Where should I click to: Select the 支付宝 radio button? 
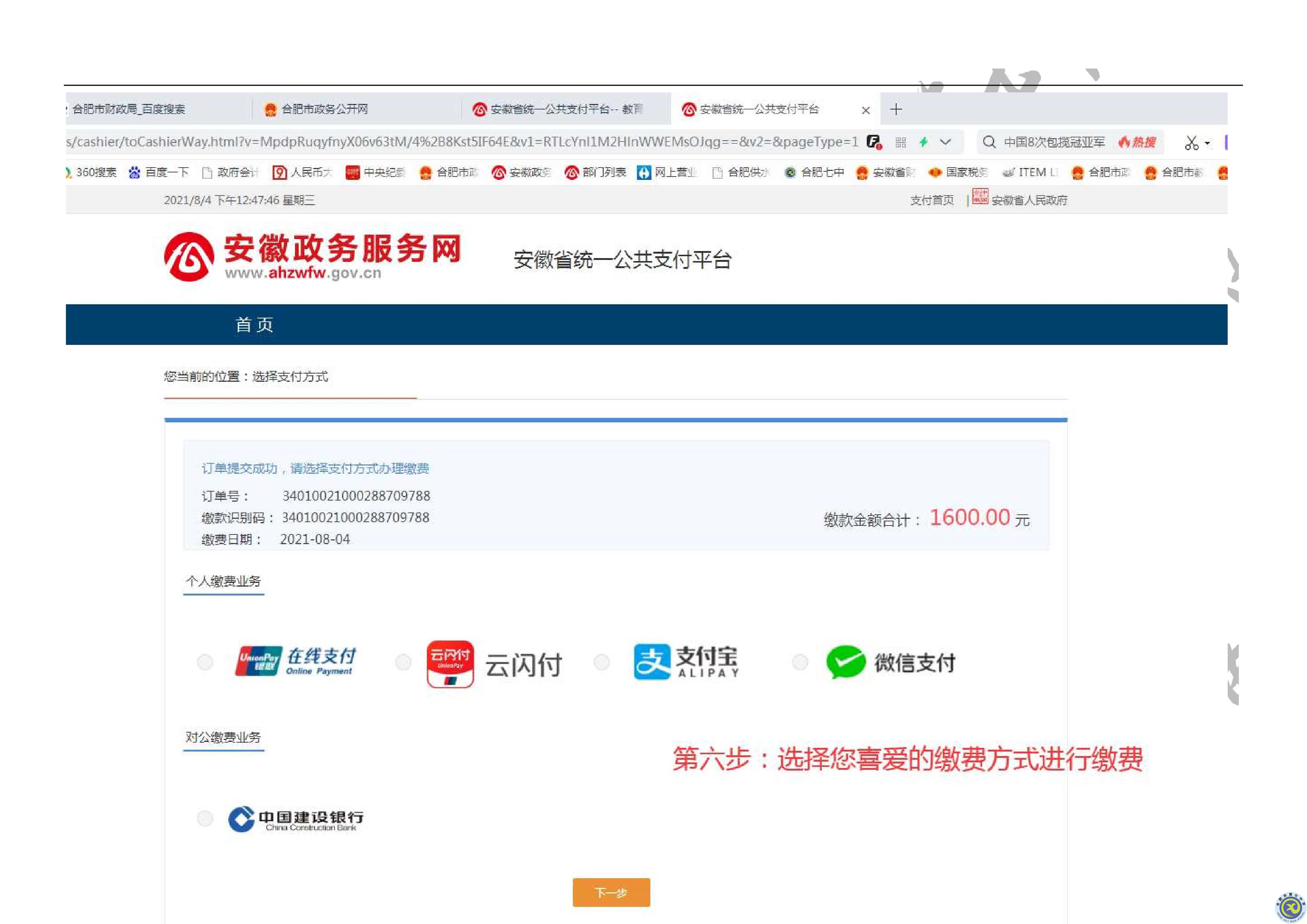pyautogui.click(x=602, y=662)
